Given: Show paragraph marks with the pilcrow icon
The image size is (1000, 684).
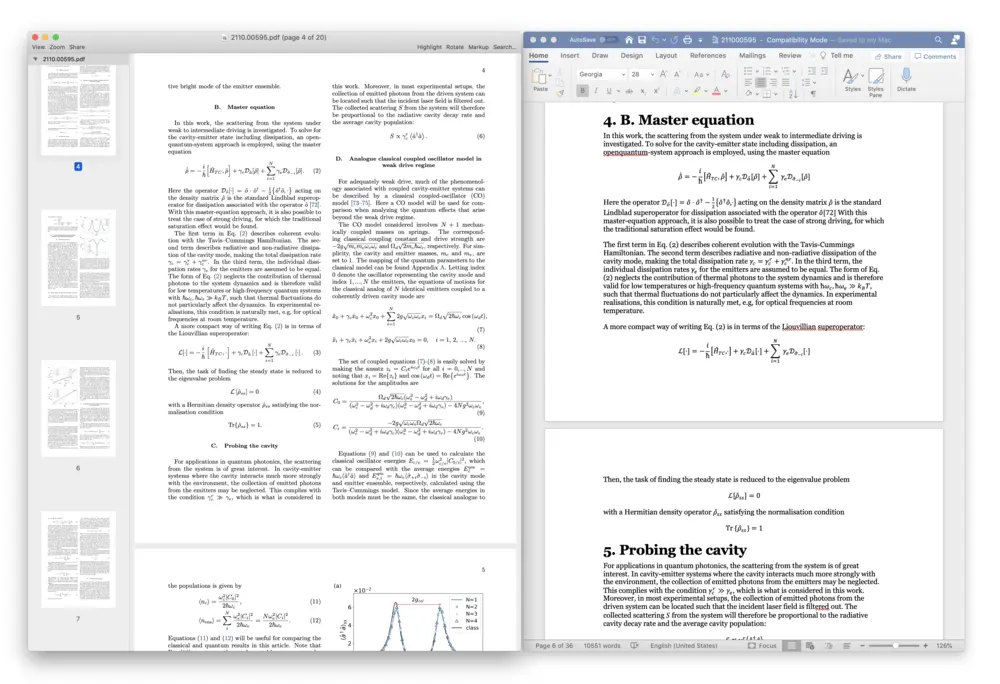Looking at the screenshot, I should pyautogui.click(x=813, y=91).
